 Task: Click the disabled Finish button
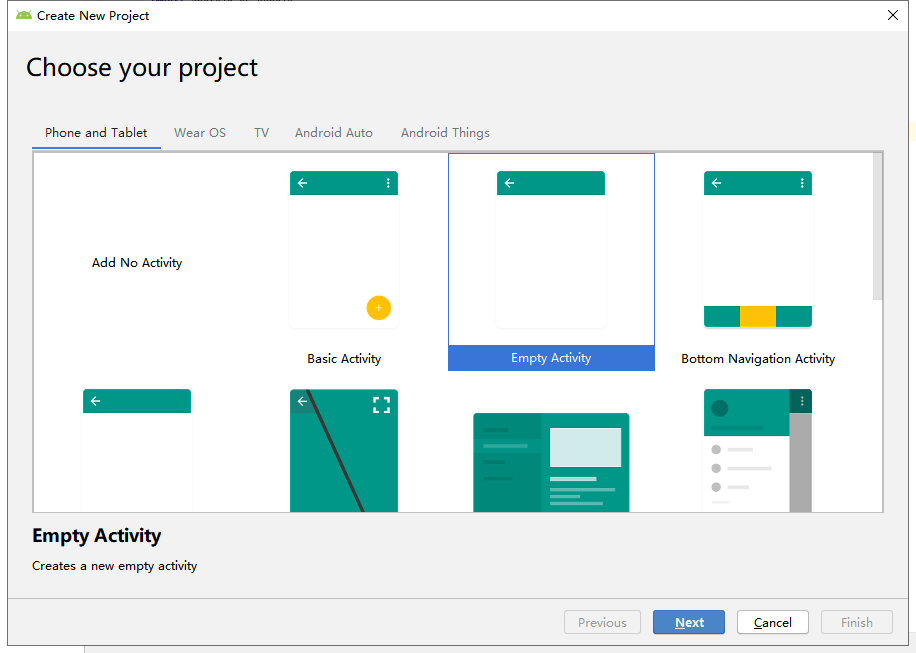coord(857,622)
